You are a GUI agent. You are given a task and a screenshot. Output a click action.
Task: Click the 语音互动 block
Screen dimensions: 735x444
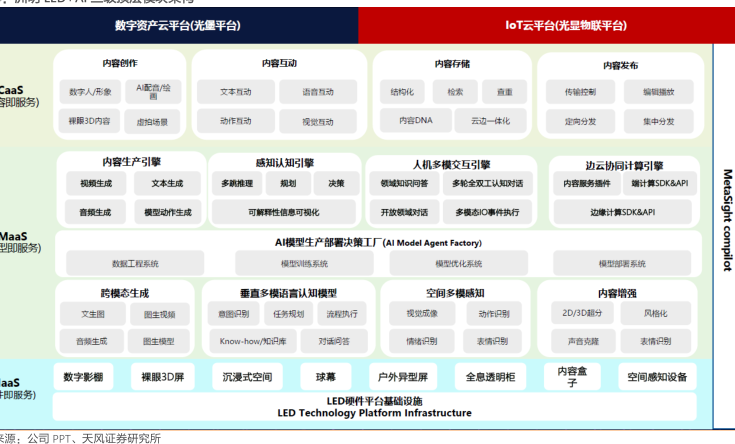[319, 92]
